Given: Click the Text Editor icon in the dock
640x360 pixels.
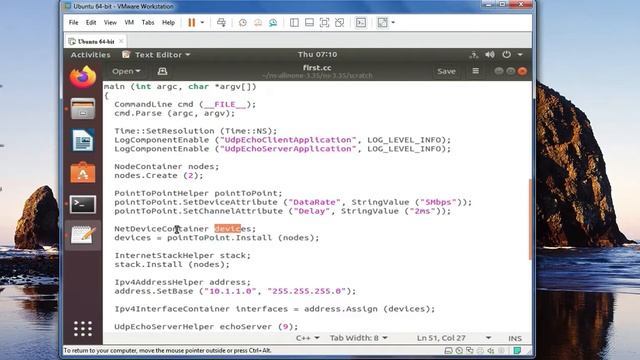Looking at the screenshot, I should (83, 235).
